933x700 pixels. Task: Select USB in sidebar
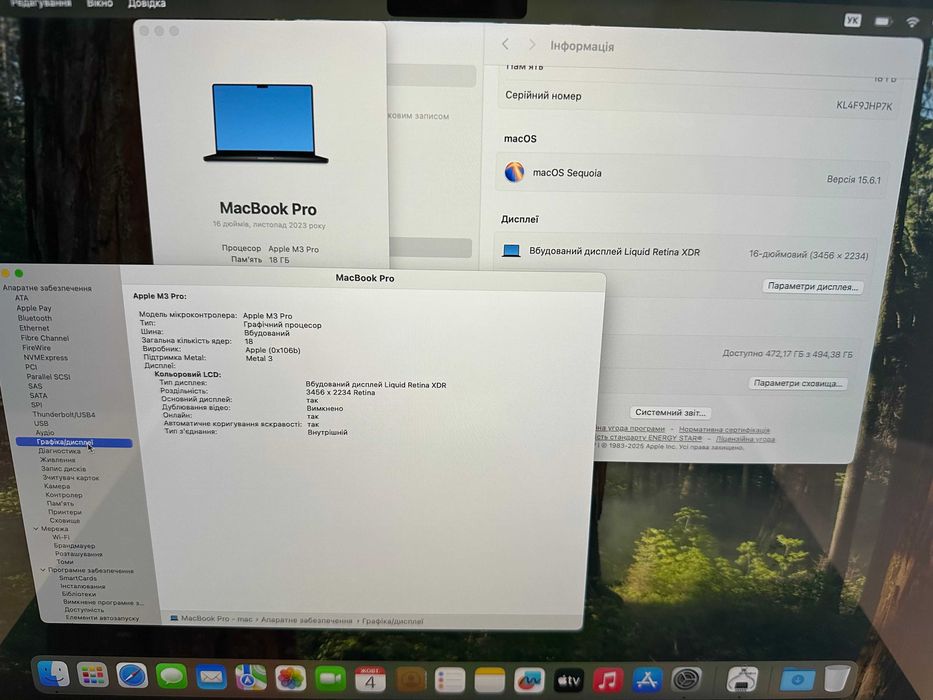pyautogui.click(x=41, y=423)
